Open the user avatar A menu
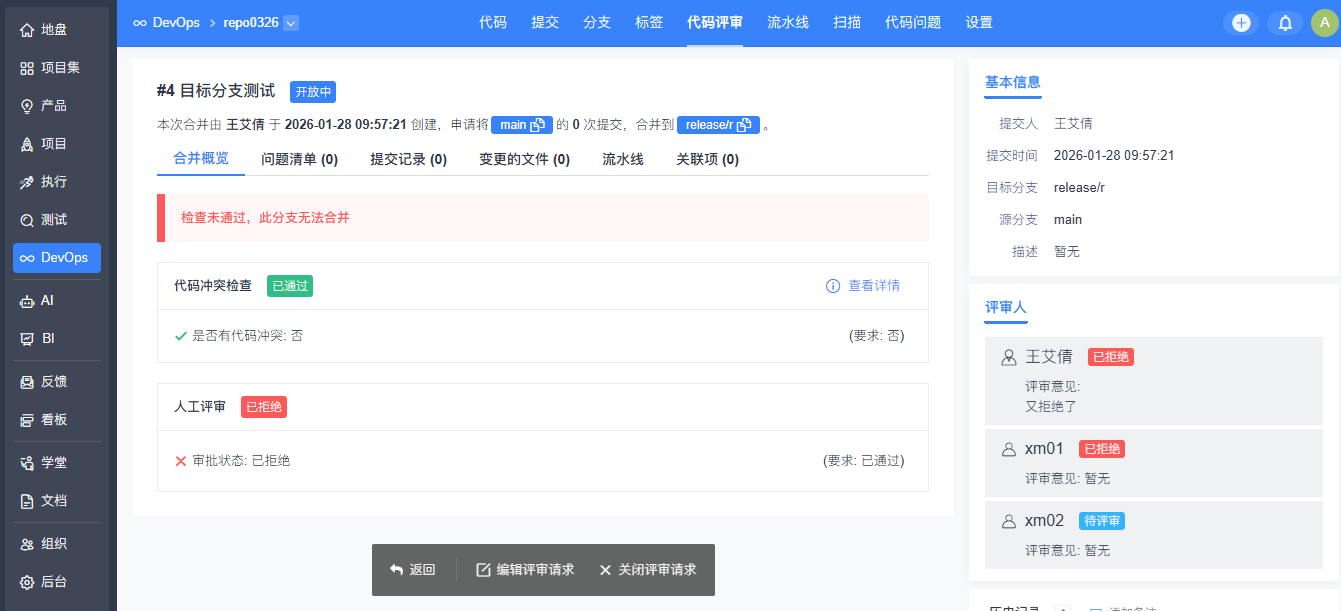 [1324, 23]
